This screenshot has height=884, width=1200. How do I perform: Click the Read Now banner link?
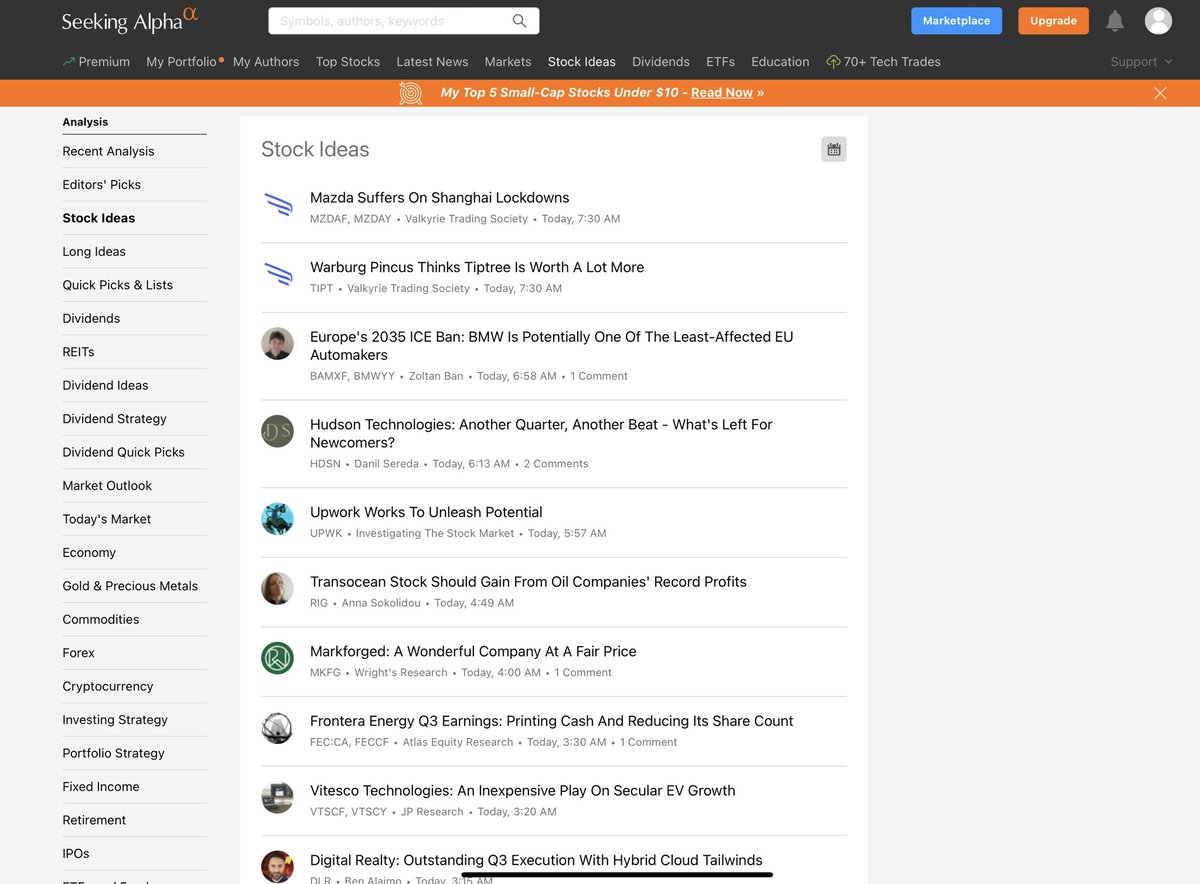tap(722, 93)
